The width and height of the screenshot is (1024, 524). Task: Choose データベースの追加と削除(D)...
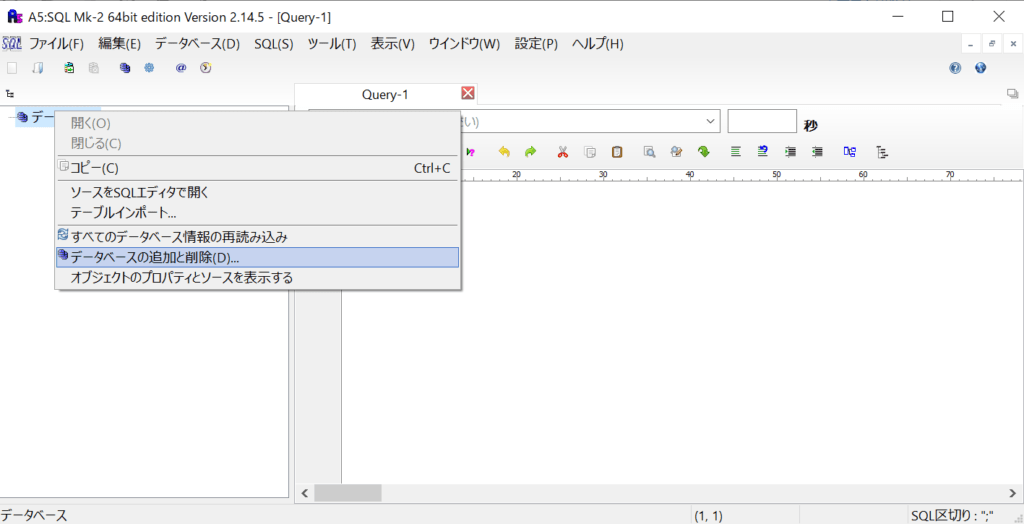point(258,257)
